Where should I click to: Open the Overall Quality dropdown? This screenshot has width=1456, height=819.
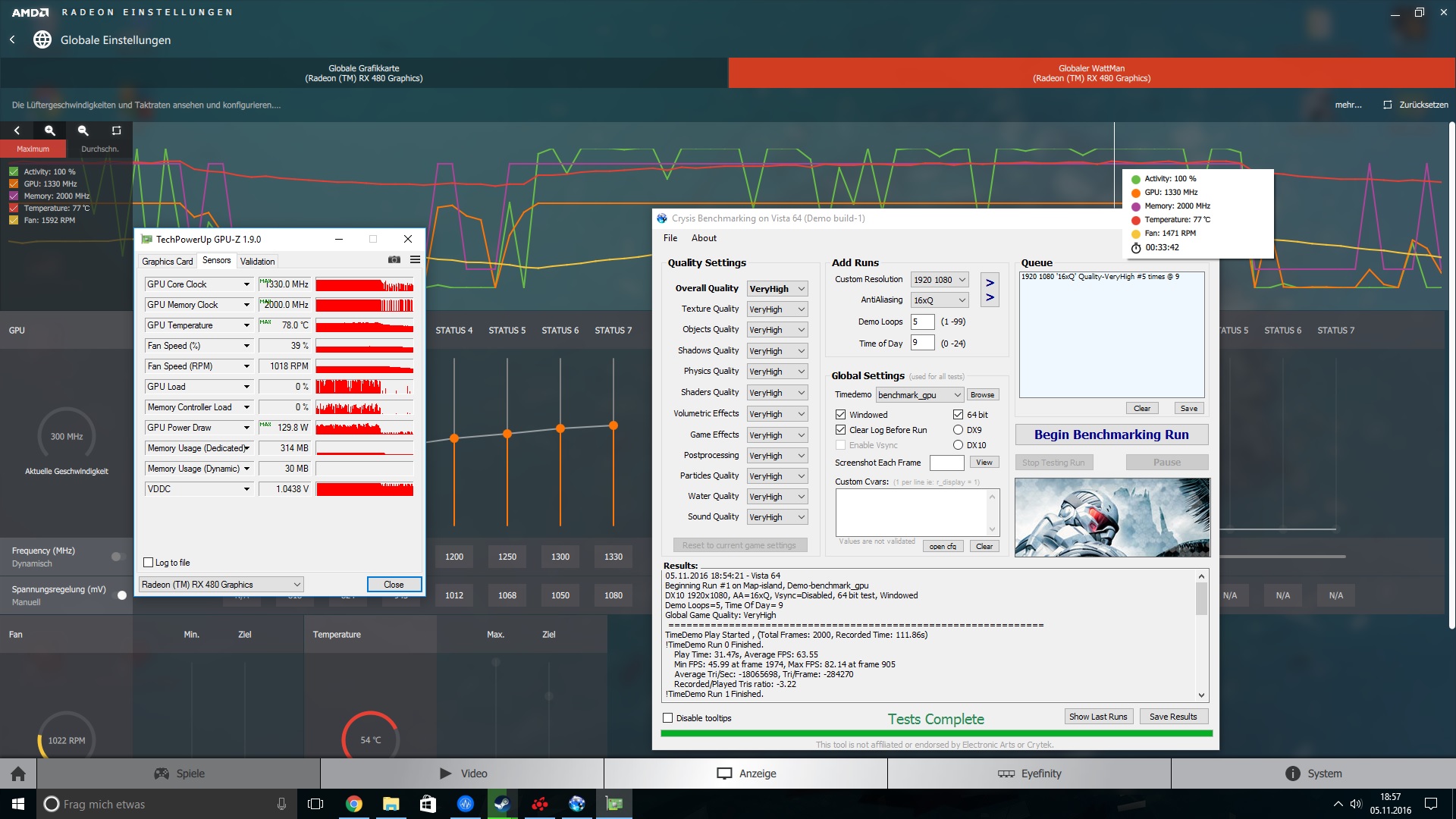click(777, 289)
